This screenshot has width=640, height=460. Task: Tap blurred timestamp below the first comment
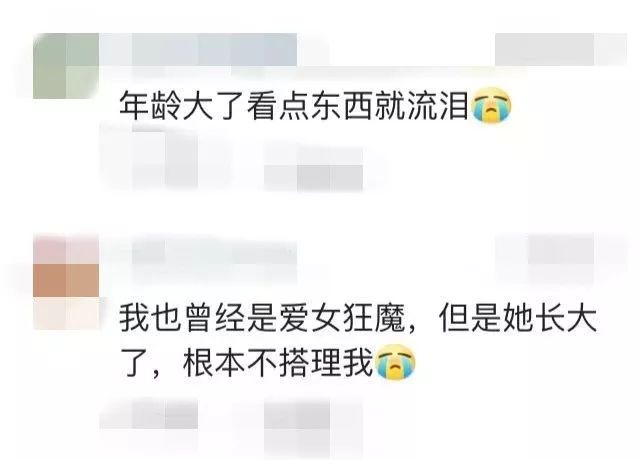pyautogui.click(x=149, y=159)
